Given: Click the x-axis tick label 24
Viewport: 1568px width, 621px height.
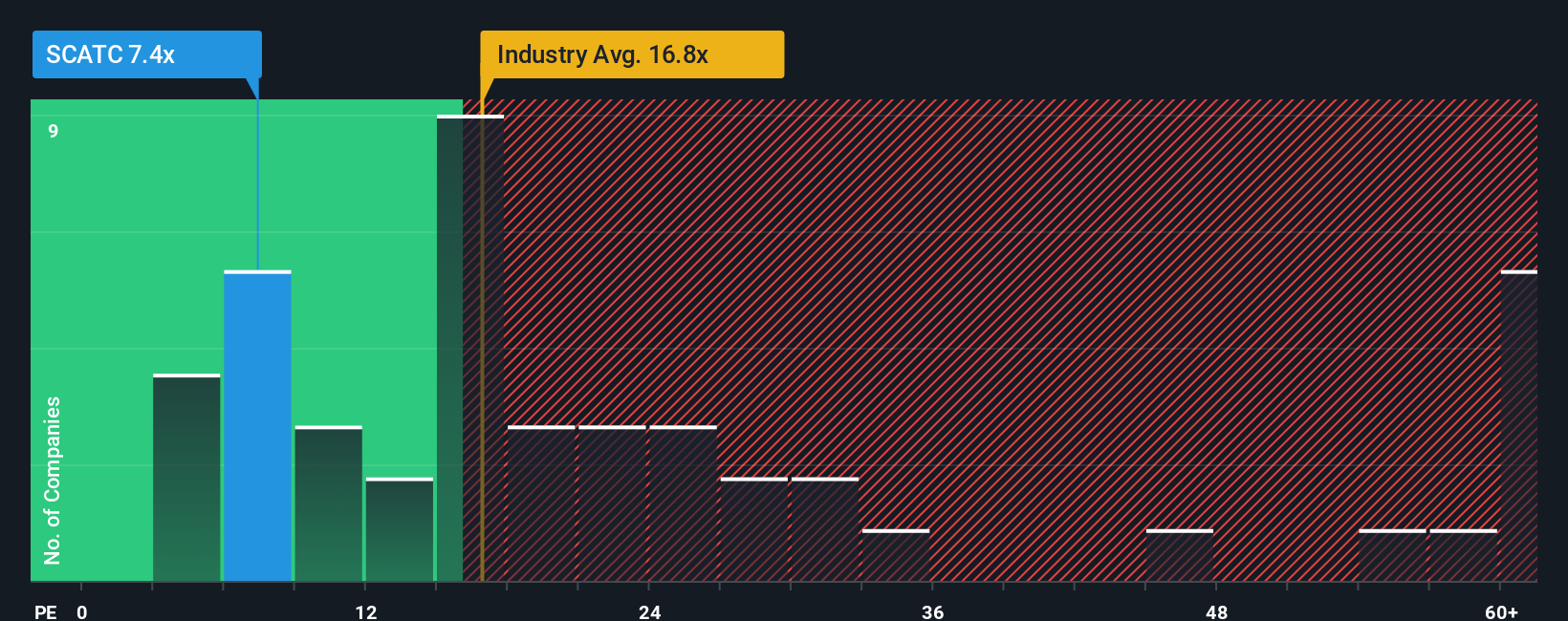Looking at the screenshot, I should click(649, 612).
